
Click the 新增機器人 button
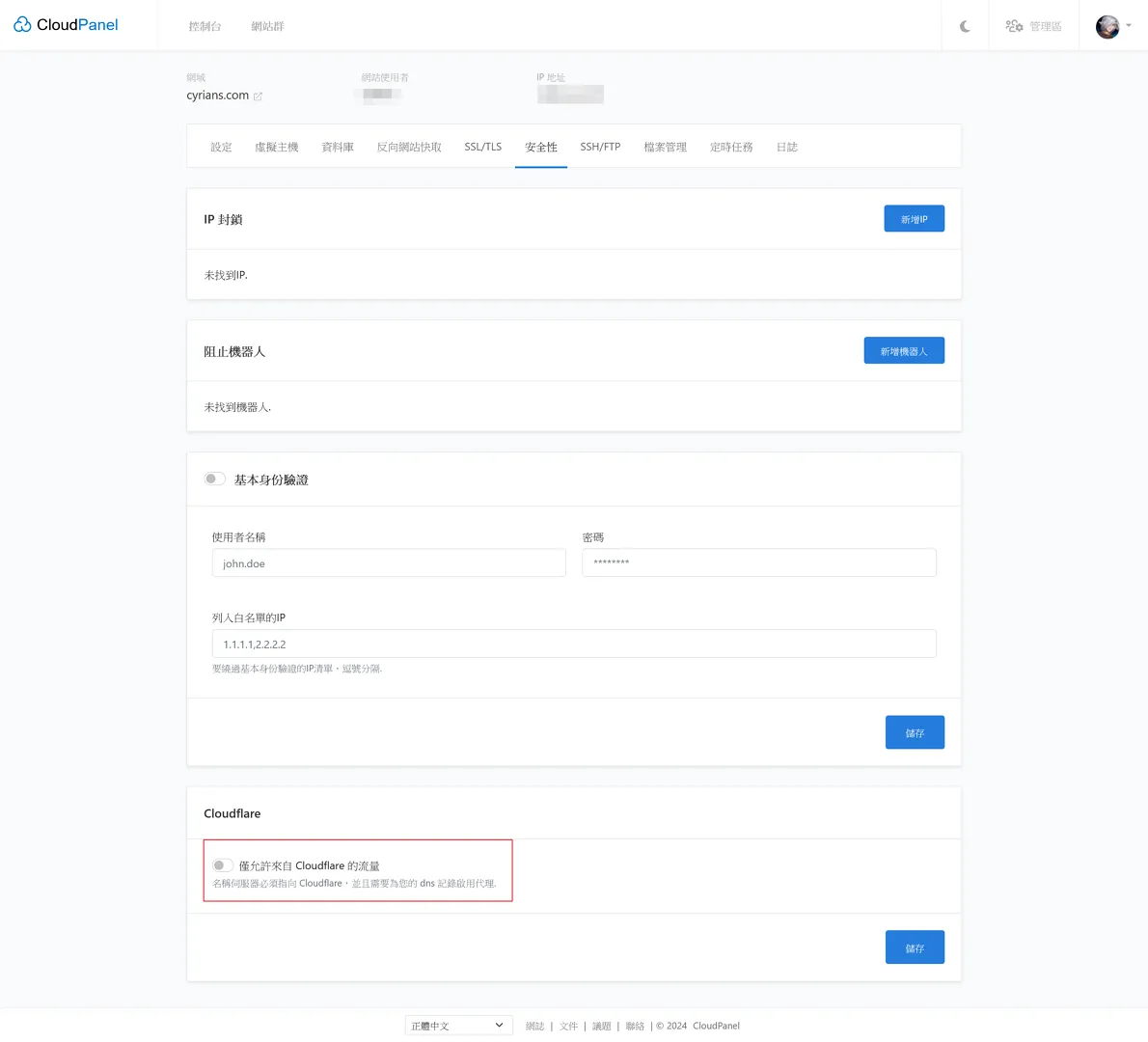pyautogui.click(x=903, y=351)
